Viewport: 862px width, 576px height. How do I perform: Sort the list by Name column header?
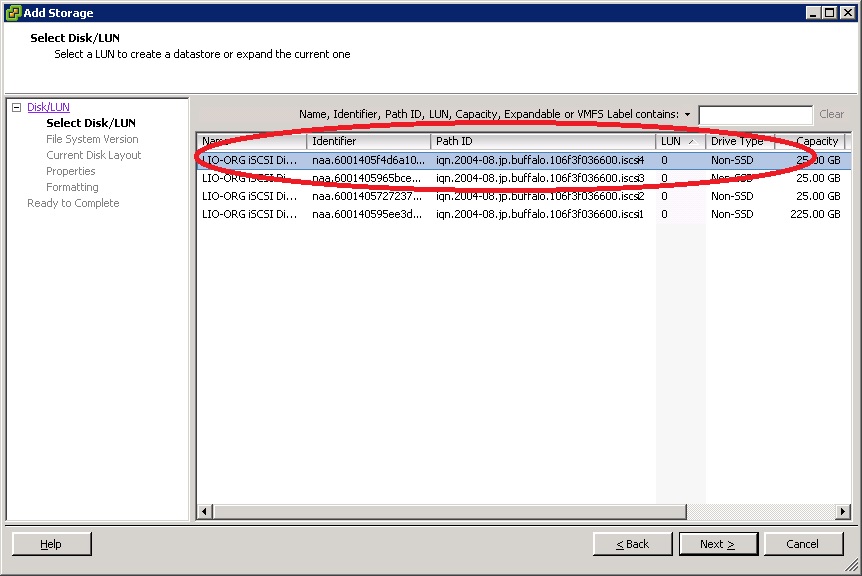click(250, 141)
